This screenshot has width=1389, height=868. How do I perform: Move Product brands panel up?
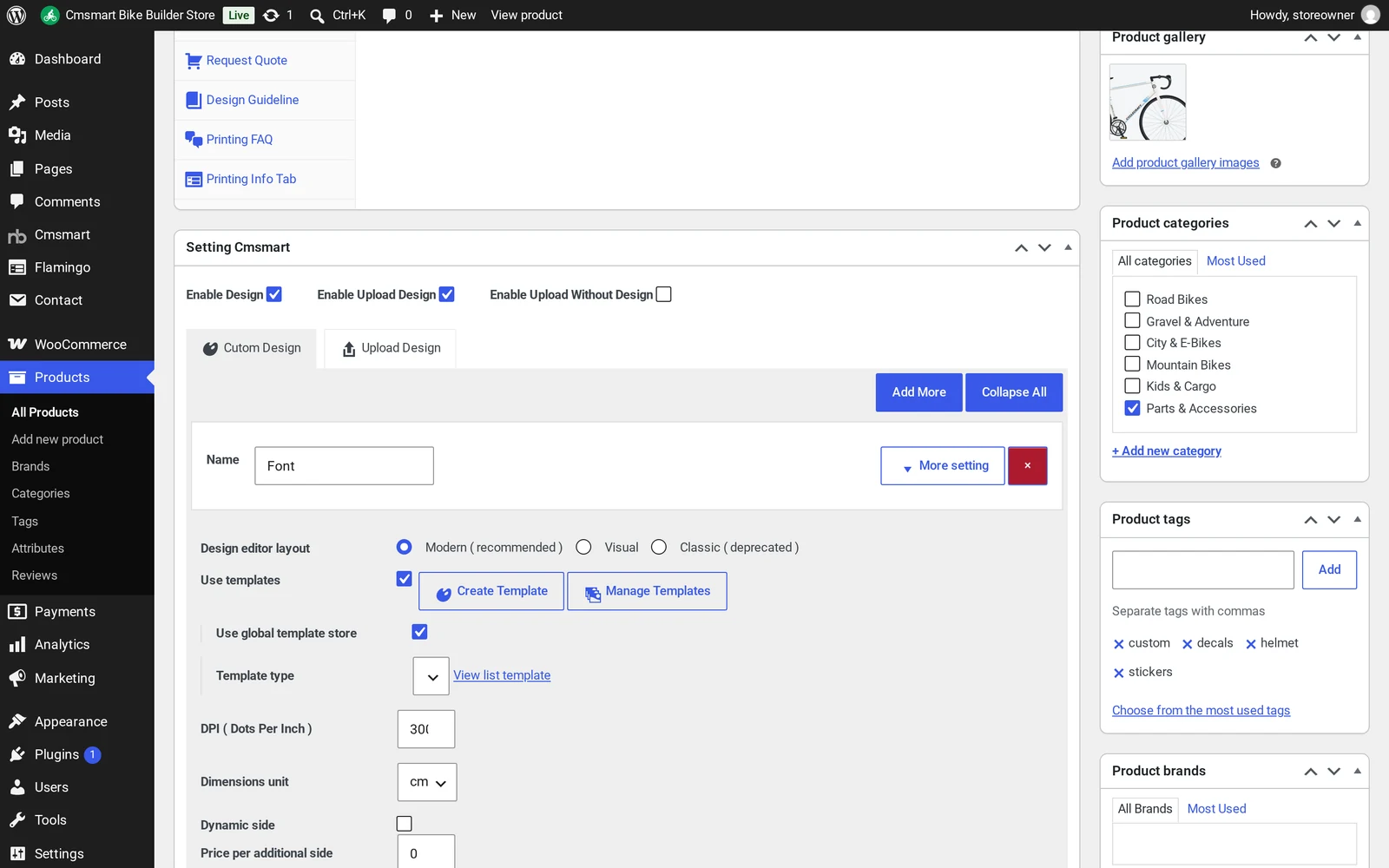(x=1311, y=772)
